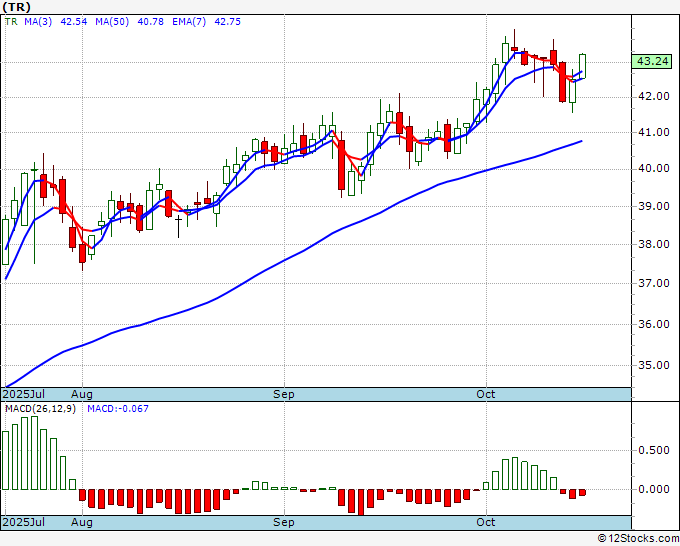Click the Oct label on MACD axis
The width and height of the screenshot is (680, 546).
[486, 522]
